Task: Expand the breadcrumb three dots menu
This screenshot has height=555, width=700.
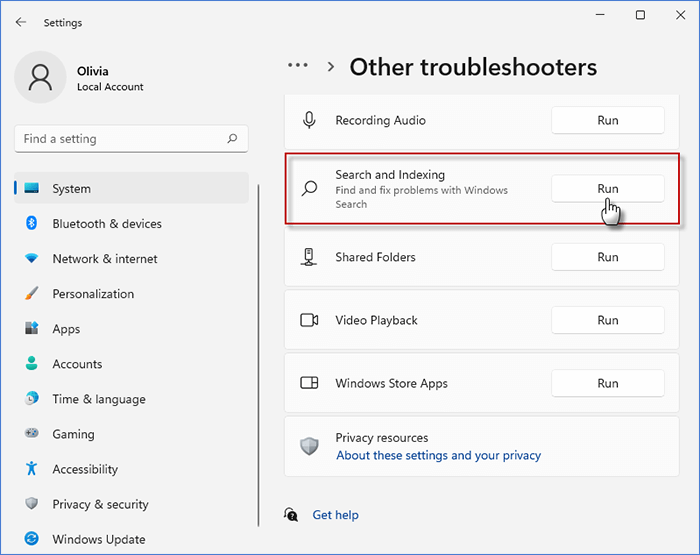Action: coord(297,66)
